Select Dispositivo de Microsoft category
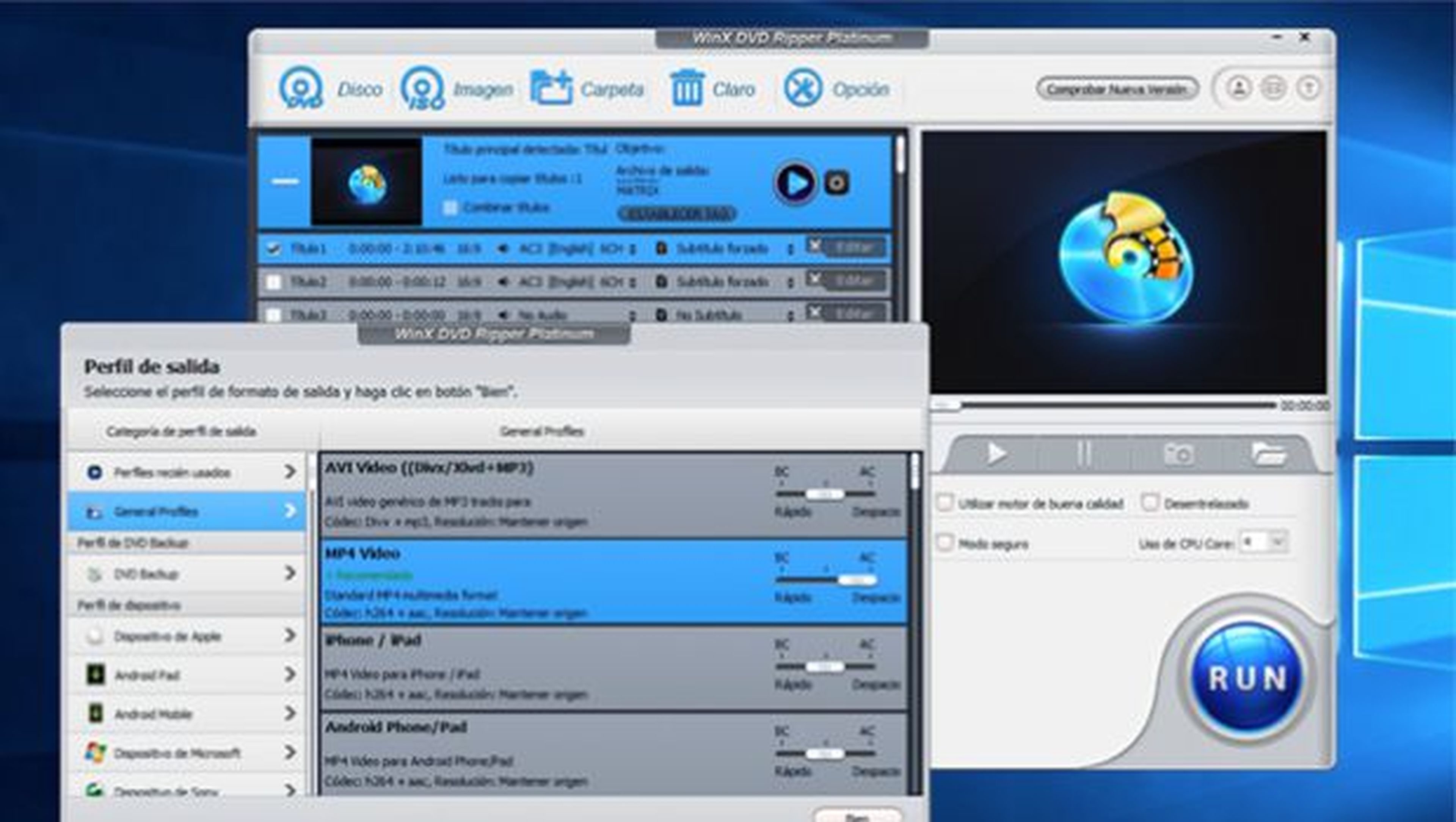Viewport: 1456px width, 822px height. 187,753
